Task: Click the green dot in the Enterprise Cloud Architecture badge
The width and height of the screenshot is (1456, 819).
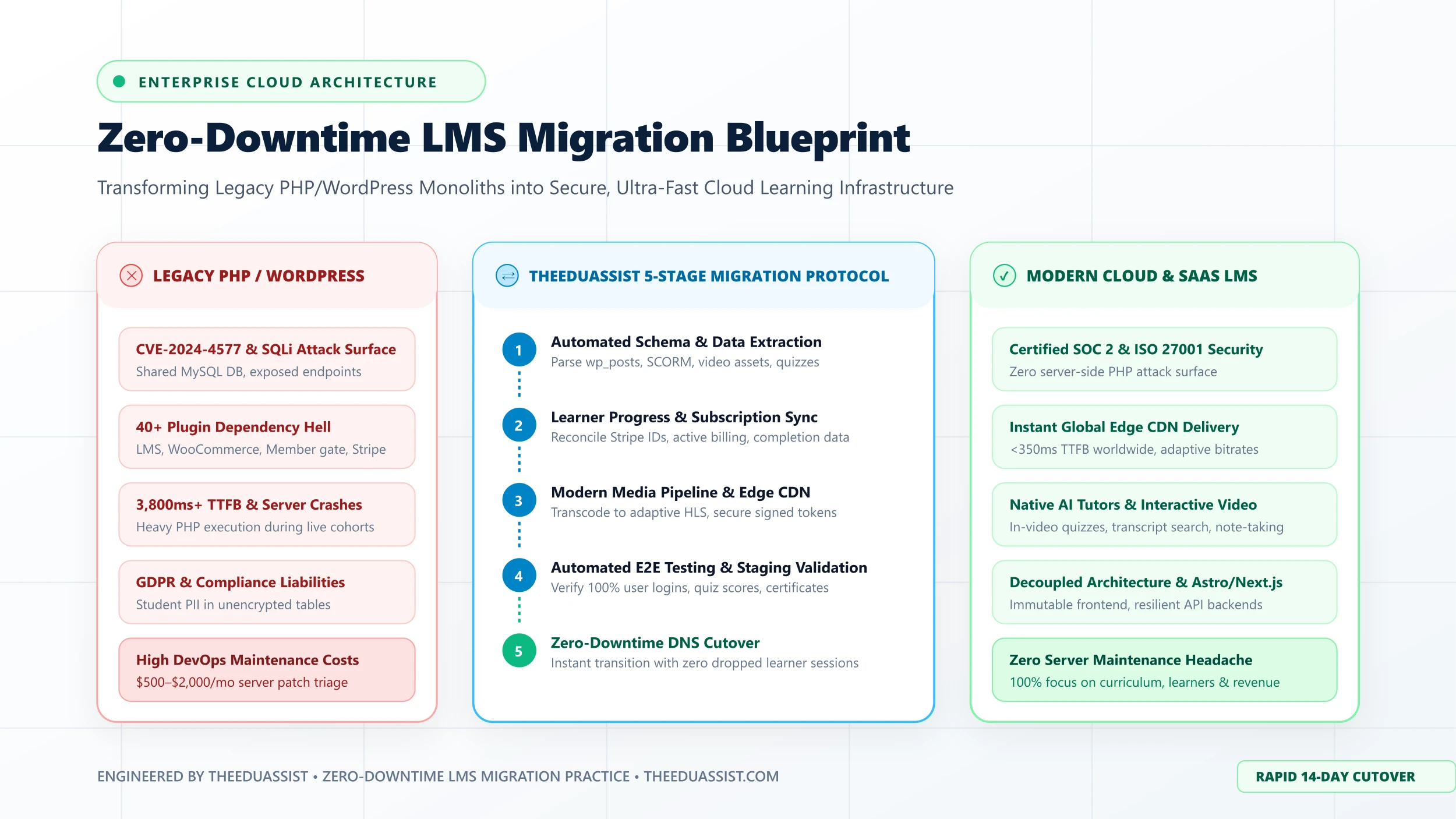Action: coord(119,82)
